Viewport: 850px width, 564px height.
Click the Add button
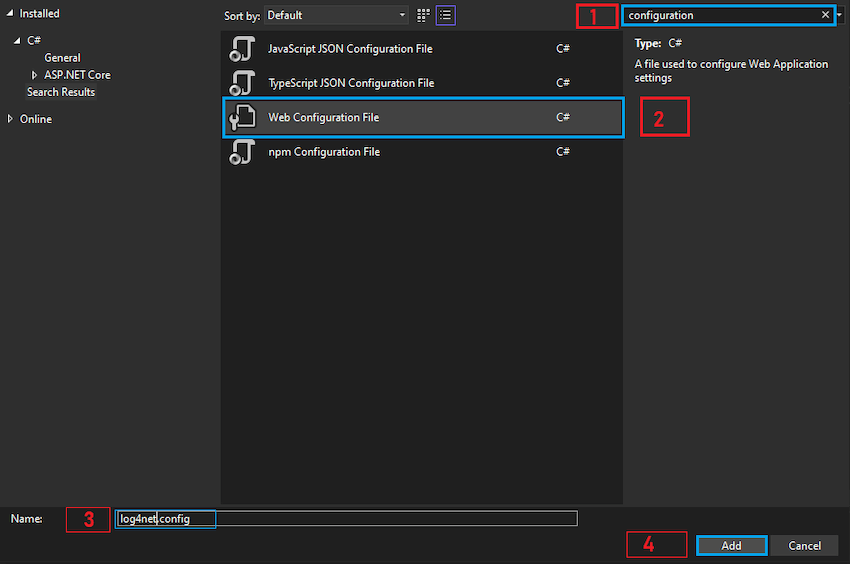coord(731,546)
